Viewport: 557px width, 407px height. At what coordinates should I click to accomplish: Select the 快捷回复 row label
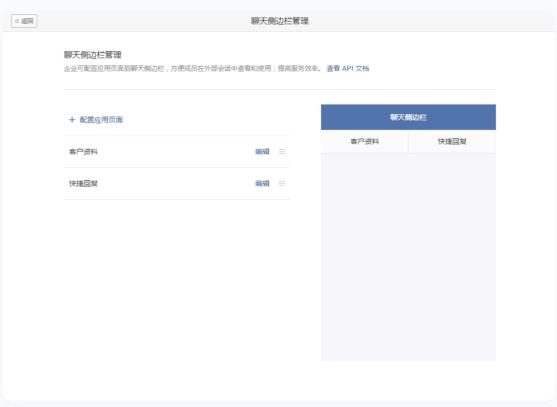click(83, 184)
